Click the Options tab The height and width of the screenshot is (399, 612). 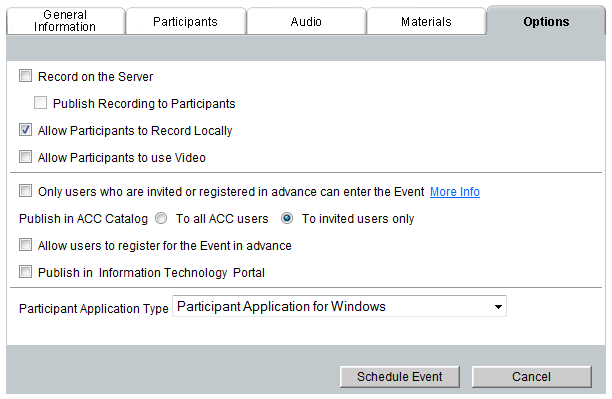click(x=546, y=21)
